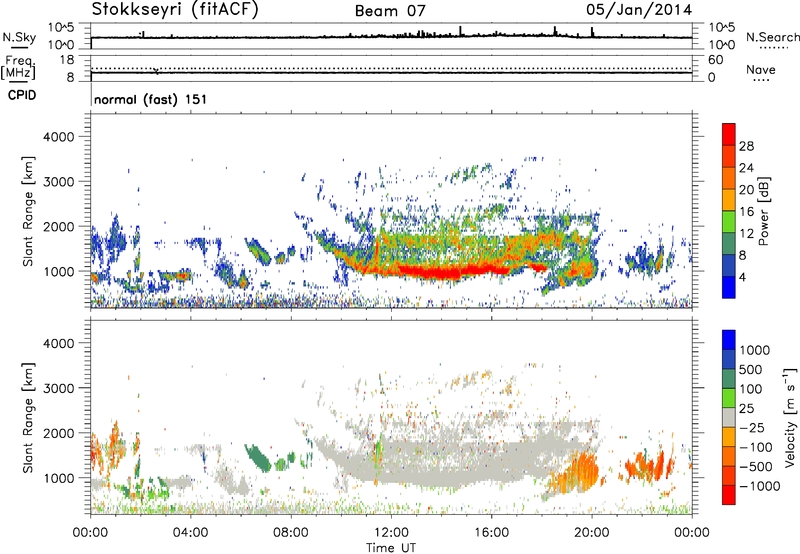Click the "Stokkseyri (fitACF)" plot title

tap(175, 10)
